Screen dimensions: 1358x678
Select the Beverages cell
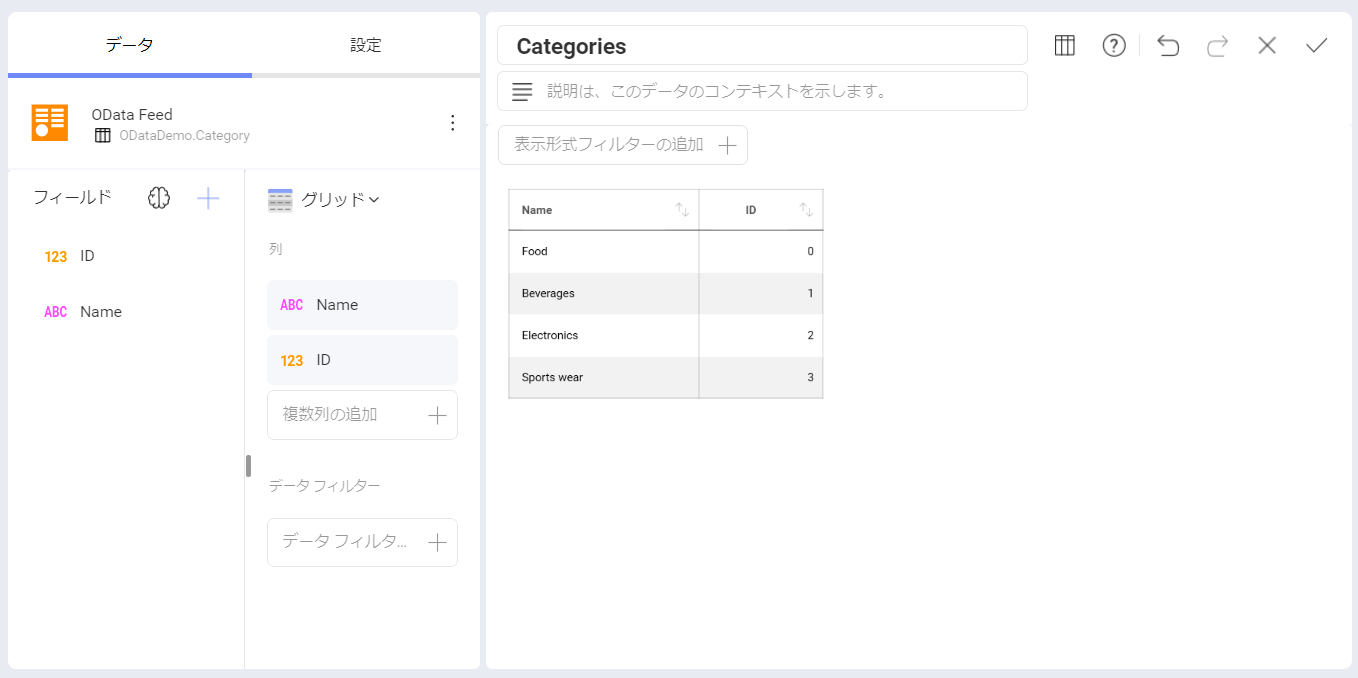[x=603, y=294]
